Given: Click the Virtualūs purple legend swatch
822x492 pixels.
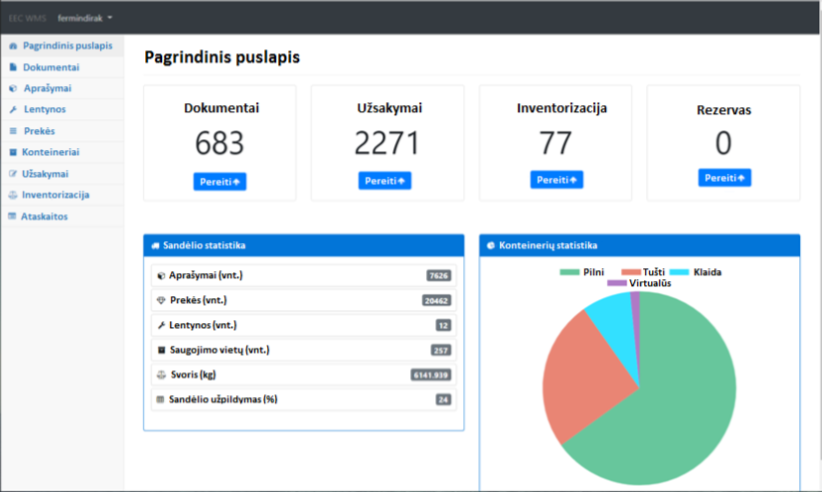Looking at the screenshot, I should tap(615, 284).
